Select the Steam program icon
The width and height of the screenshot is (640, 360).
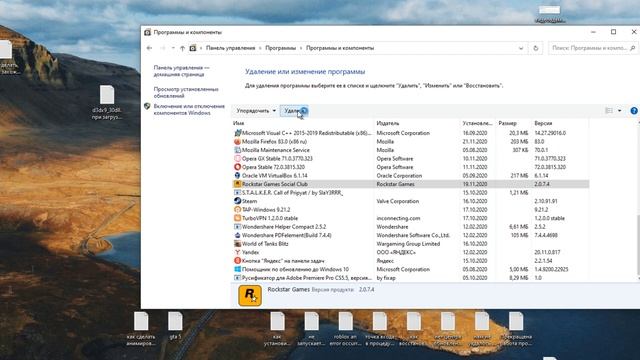click(238, 201)
